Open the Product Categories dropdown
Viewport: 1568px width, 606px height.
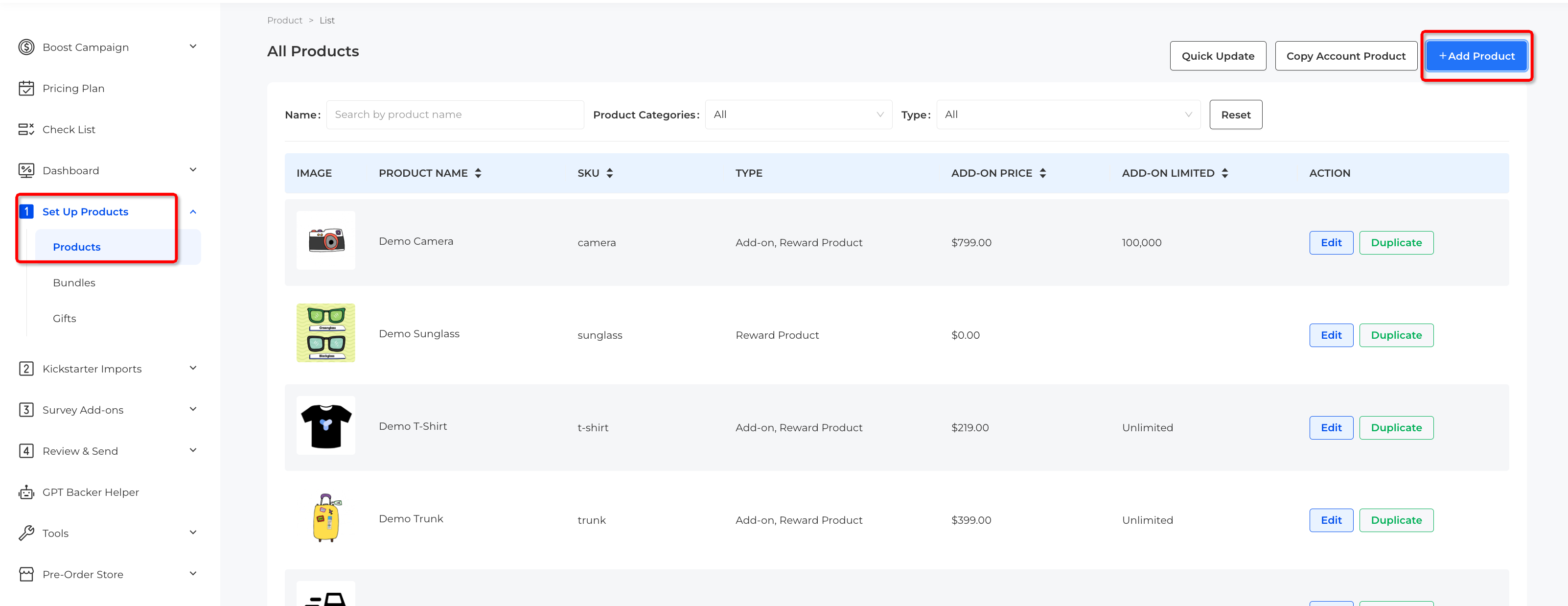pyautogui.click(x=799, y=115)
